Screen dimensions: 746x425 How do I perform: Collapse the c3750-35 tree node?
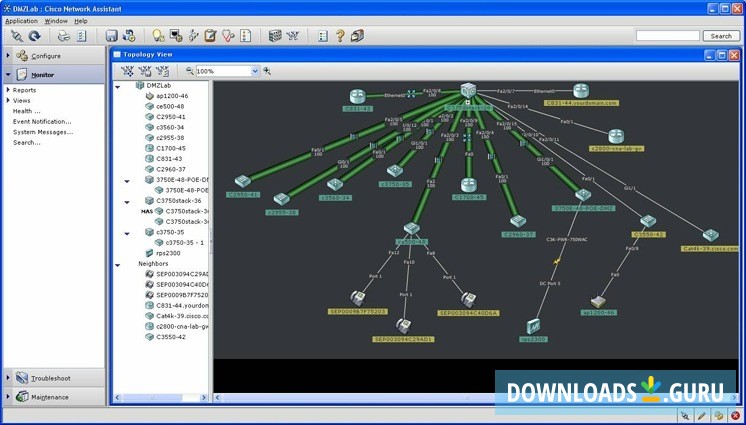click(127, 234)
